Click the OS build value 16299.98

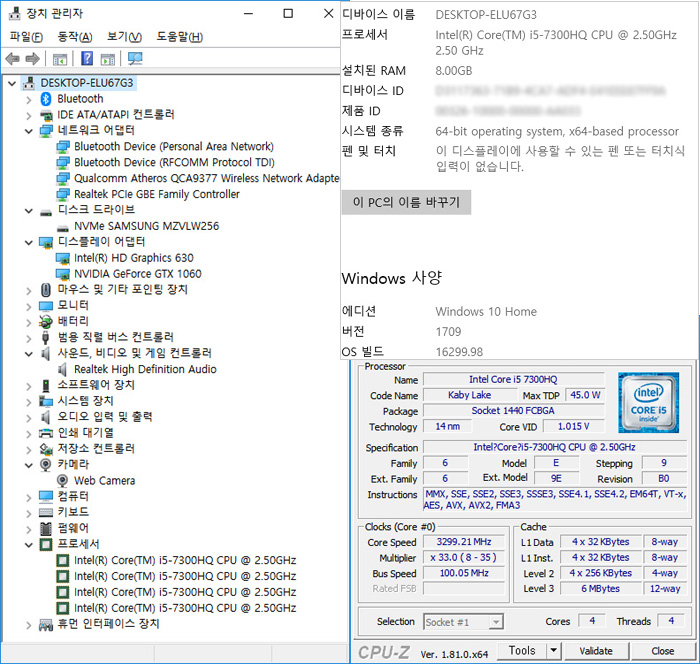[x=459, y=352]
